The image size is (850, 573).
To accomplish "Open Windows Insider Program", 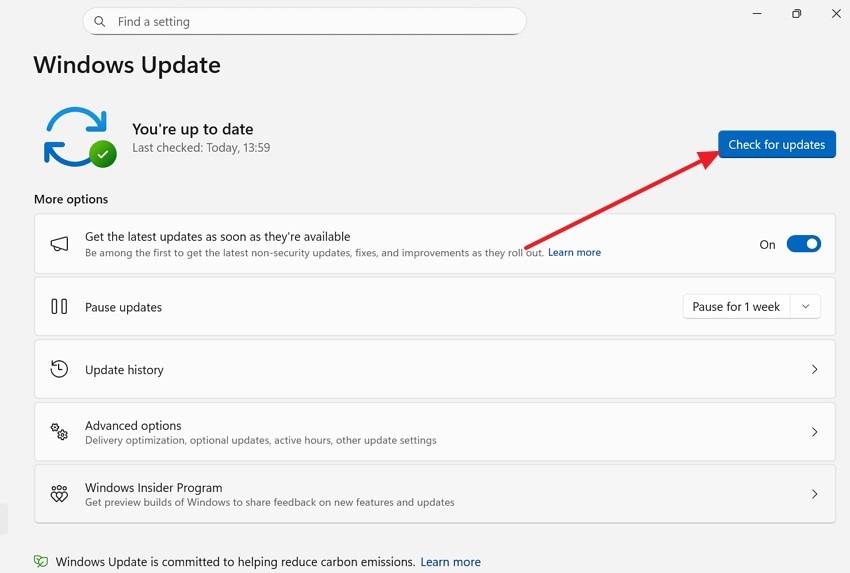I will point(435,494).
